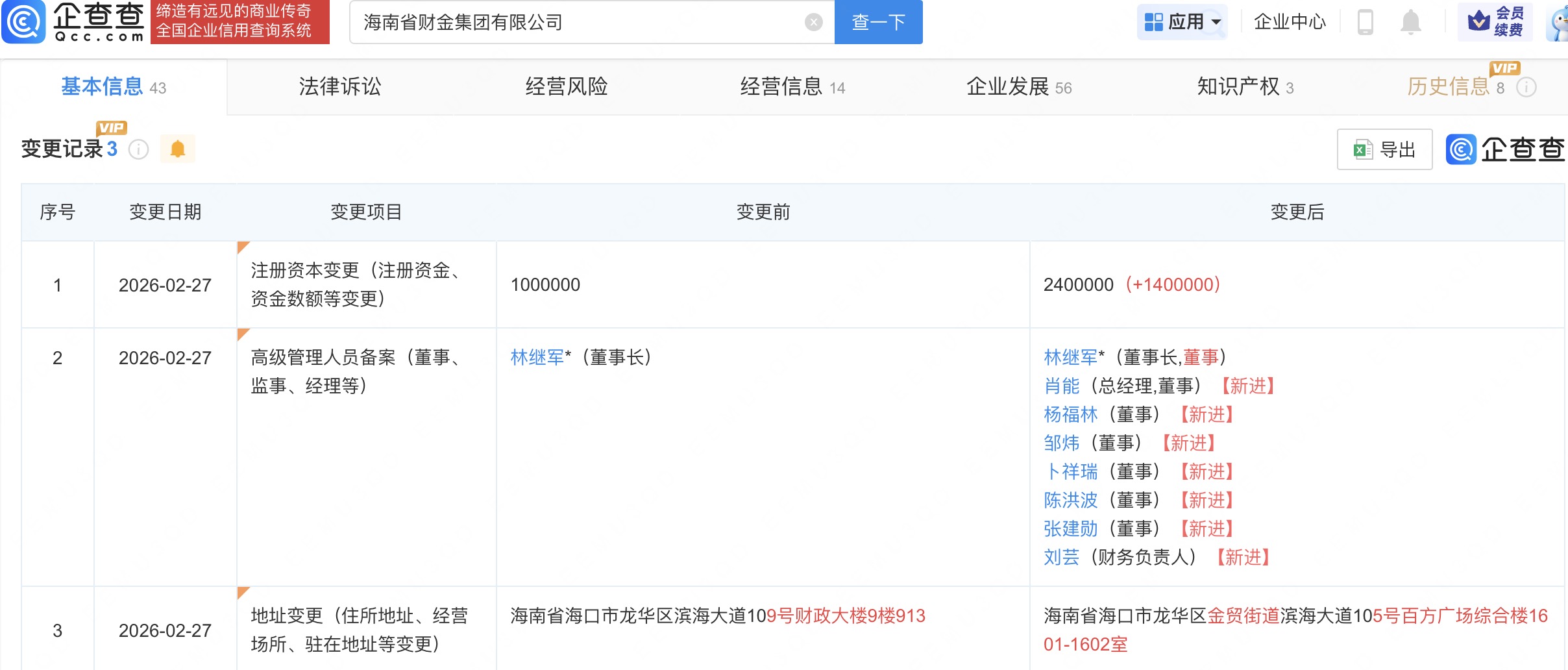Screen dimensions: 1568x670
Task: Open the 刘芸 financial officer link
Action: point(1061,557)
